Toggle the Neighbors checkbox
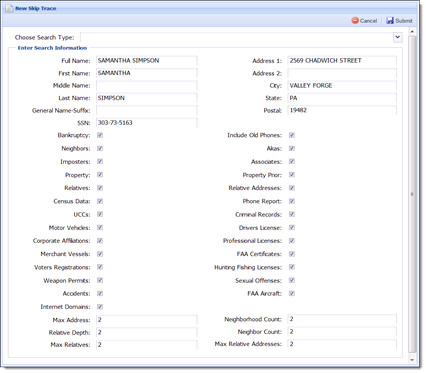 100,148
